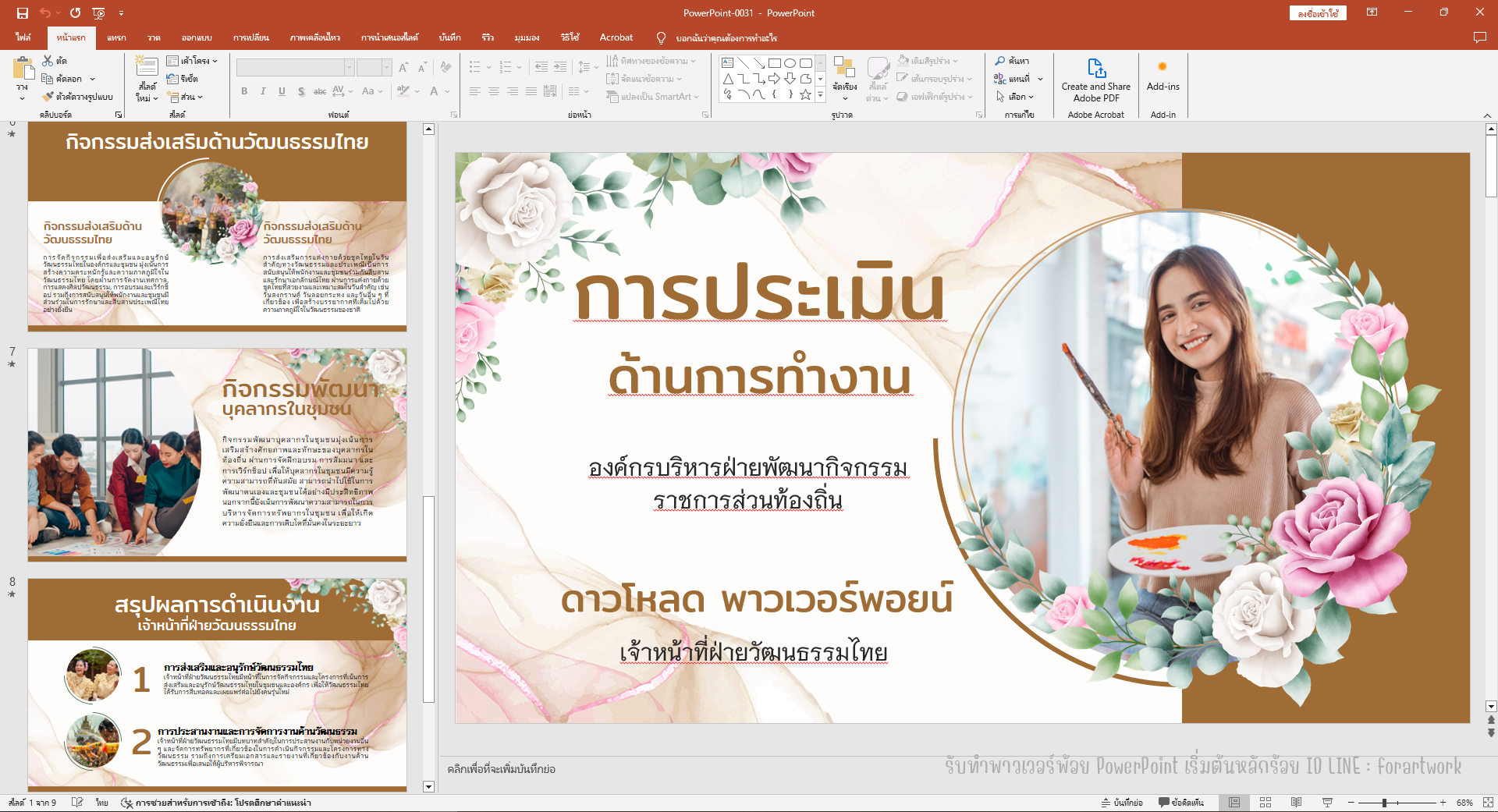
Task: Click the Format Painter brush icon
Action: click(x=48, y=97)
